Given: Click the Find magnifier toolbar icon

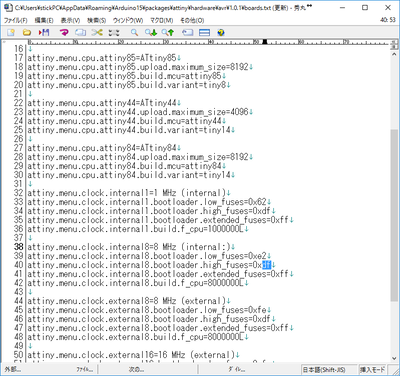Looking at the screenshot, I should click(x=134, y=32).
